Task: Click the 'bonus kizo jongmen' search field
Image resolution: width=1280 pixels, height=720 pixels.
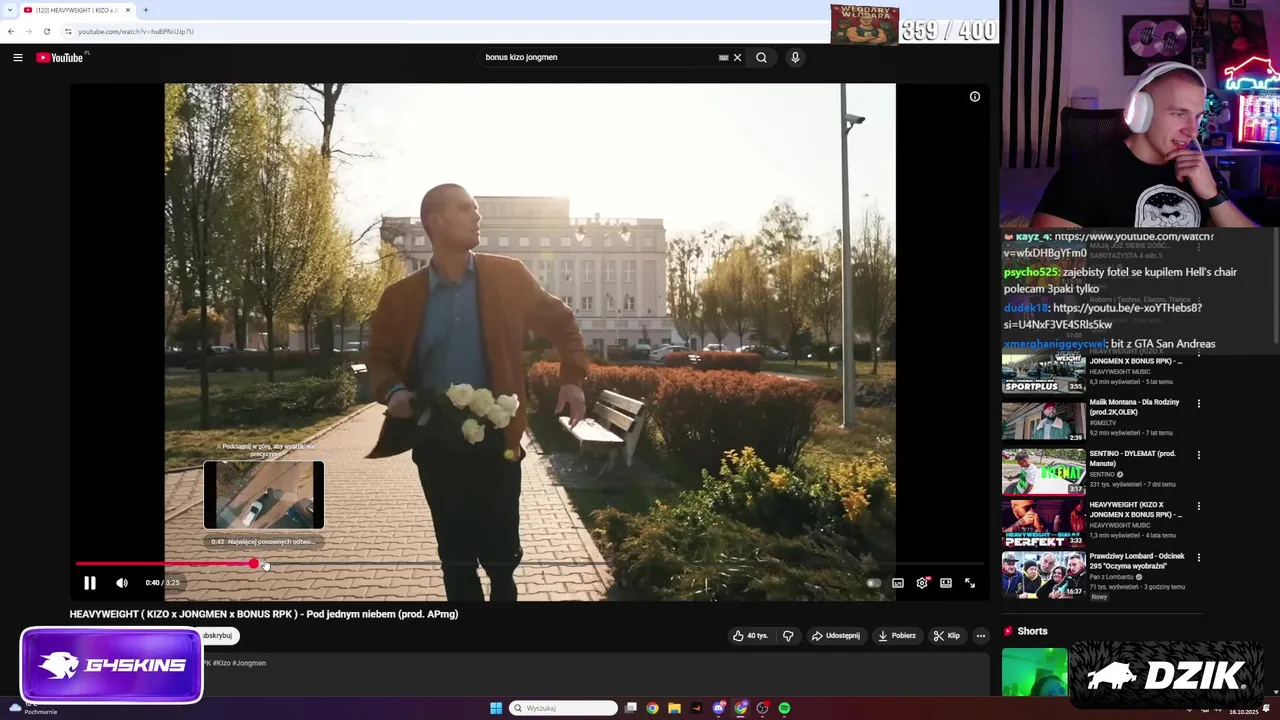Action: click(598, 58)
